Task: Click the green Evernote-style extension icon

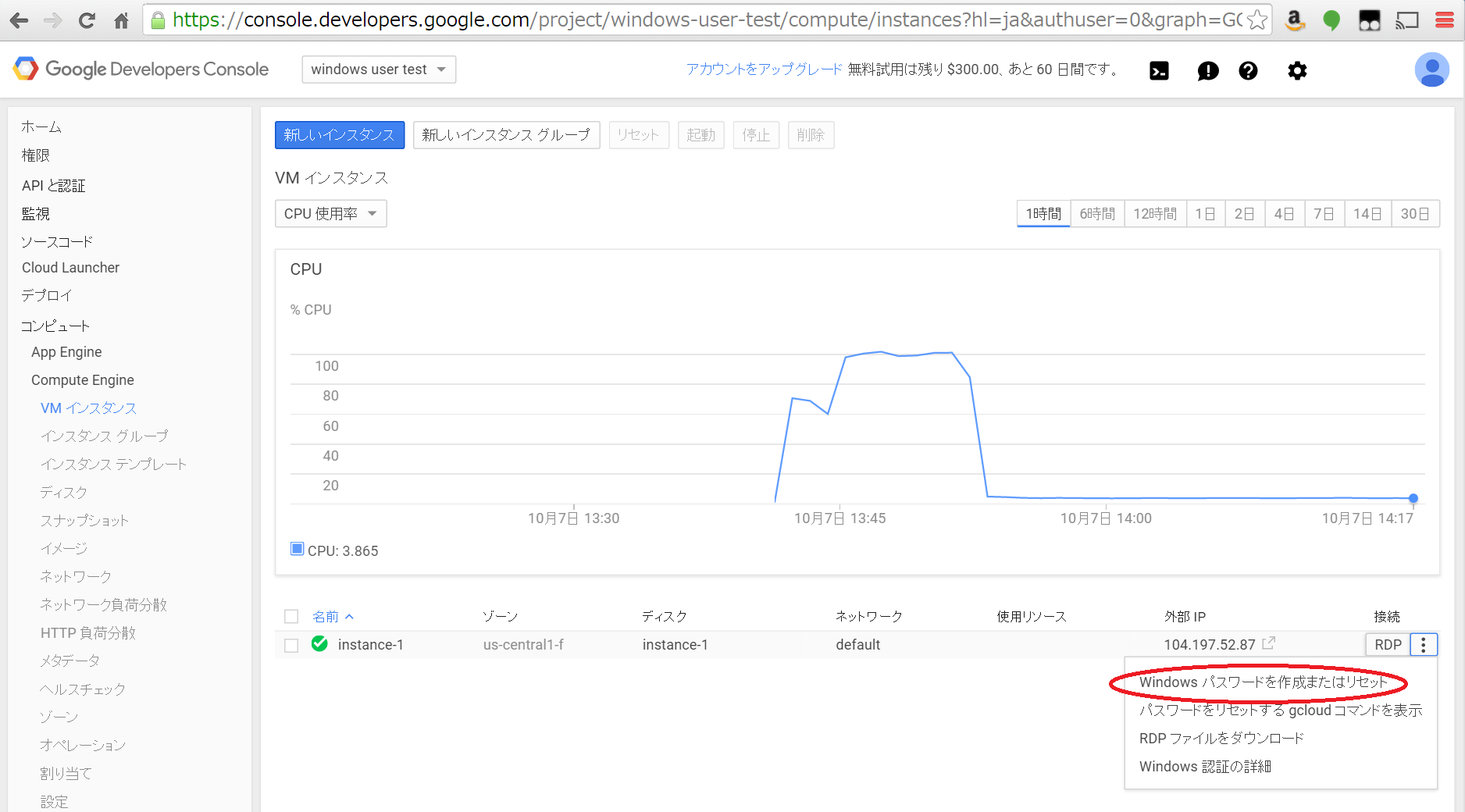Action: coord(1331,20)
